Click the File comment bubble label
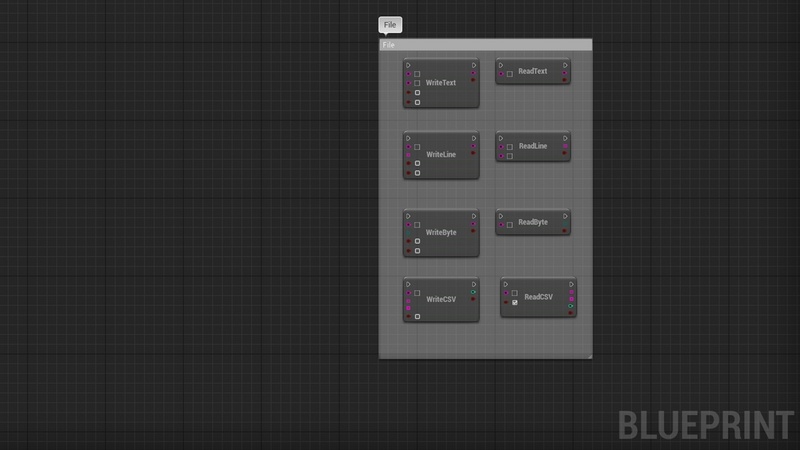The image size is (800, 450). pos(390,25)
